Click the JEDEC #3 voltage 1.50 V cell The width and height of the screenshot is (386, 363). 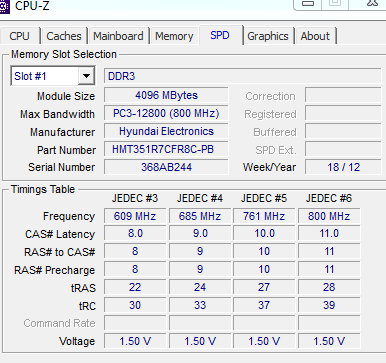[x=135, y=341]
